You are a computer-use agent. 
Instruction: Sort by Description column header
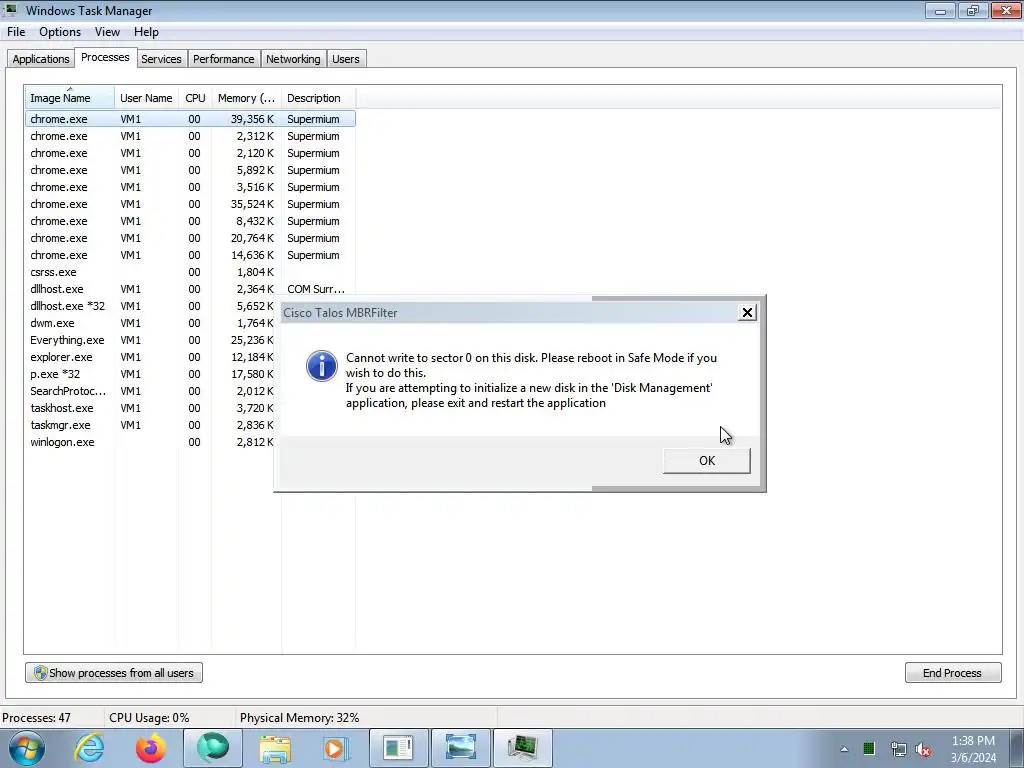click(318, 98)
